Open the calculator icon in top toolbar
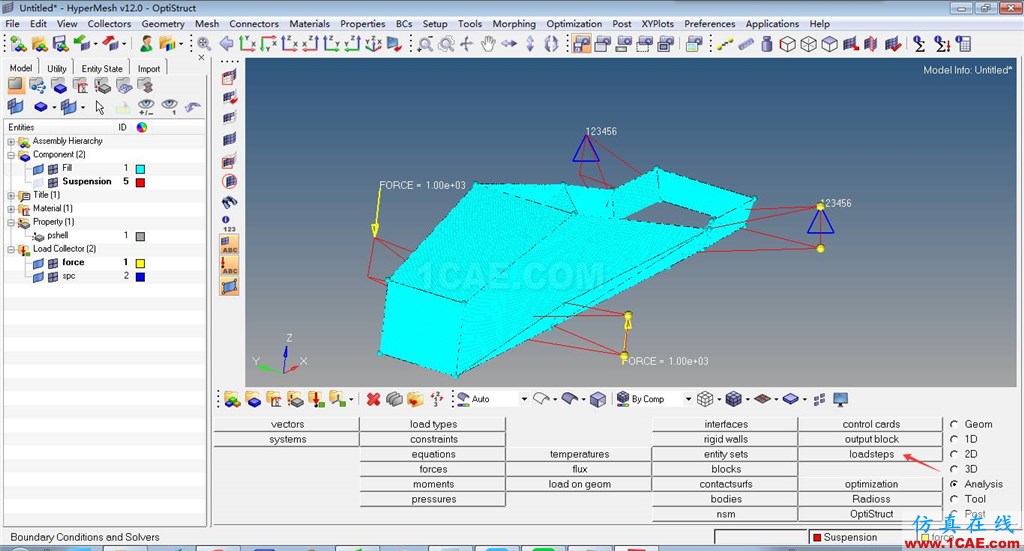This screenshot has height=551, width=1024. (x=963, y=44)
